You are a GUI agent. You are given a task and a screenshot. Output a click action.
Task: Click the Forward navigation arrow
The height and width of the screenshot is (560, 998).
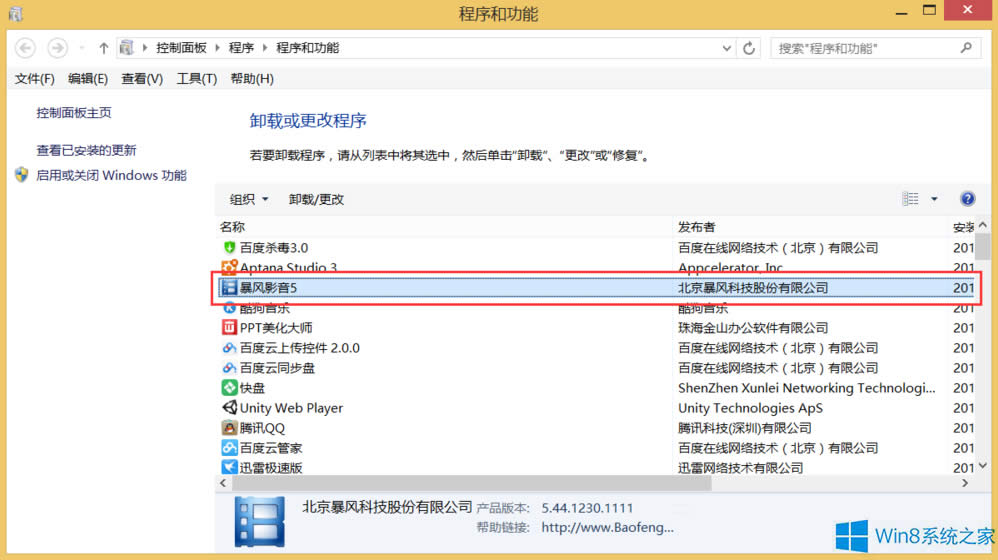point(57,48)
